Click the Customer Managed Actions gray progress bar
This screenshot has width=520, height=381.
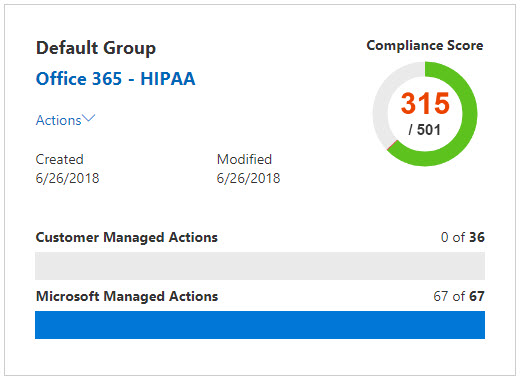(260, 266)
